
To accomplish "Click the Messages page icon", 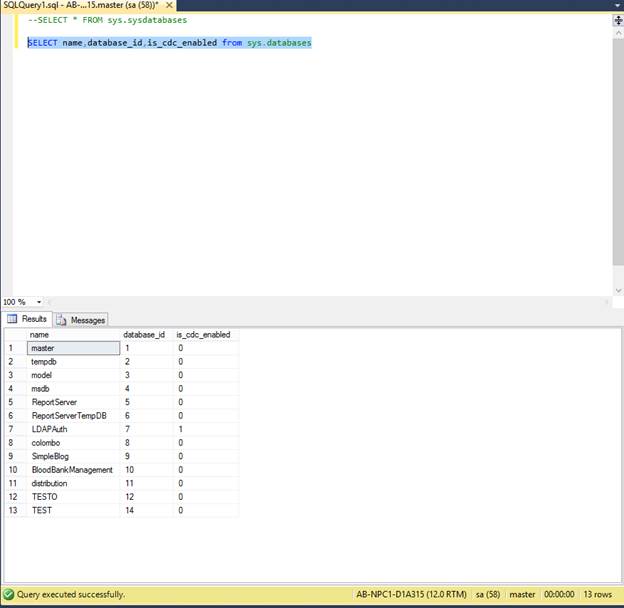I will tap(61, 320).
